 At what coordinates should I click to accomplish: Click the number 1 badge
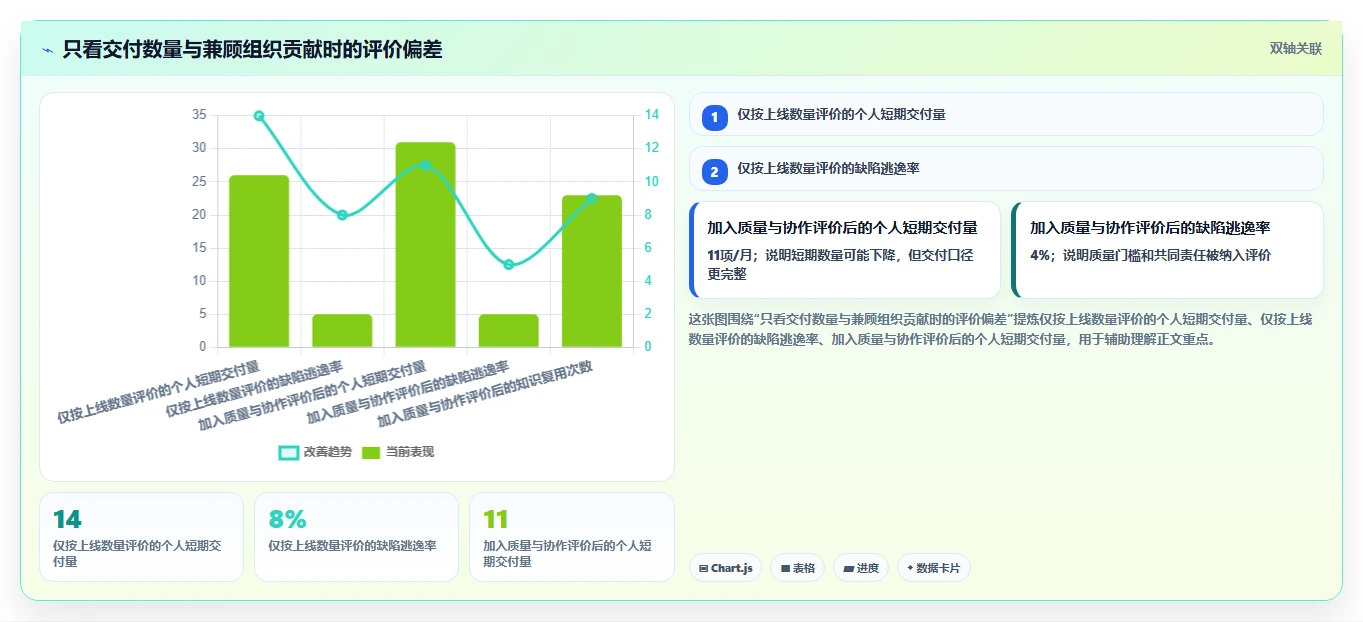[x=714, y=118]
